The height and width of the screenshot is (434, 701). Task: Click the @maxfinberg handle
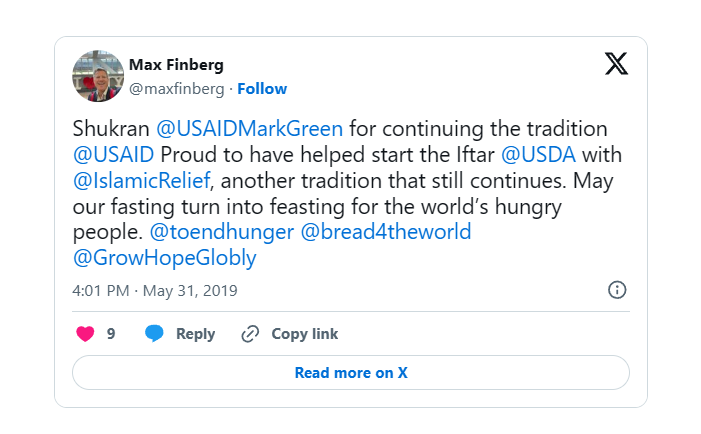click(177, 88)
